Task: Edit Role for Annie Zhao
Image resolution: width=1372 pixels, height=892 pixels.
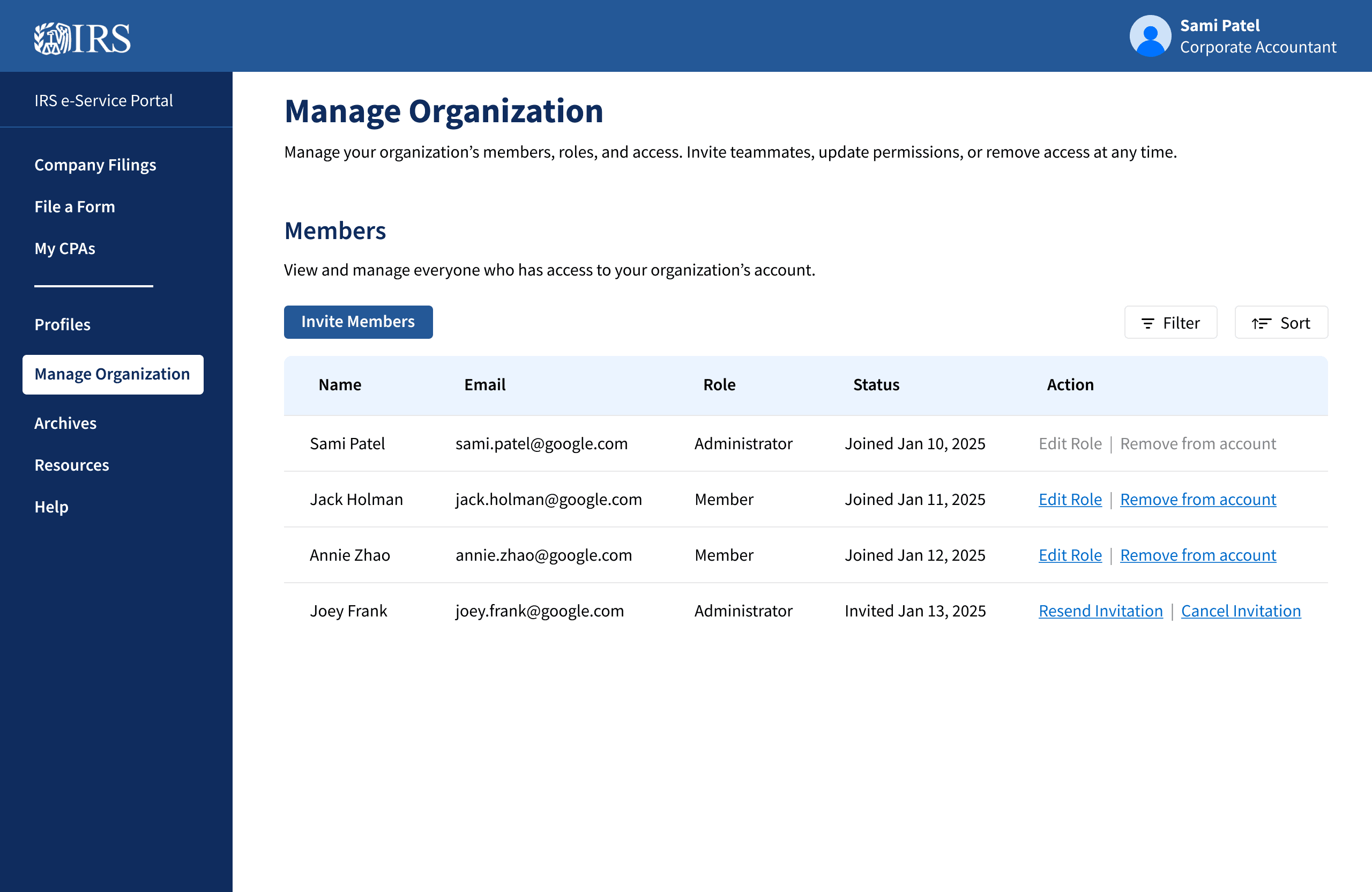Action: tap(1070, 555)
